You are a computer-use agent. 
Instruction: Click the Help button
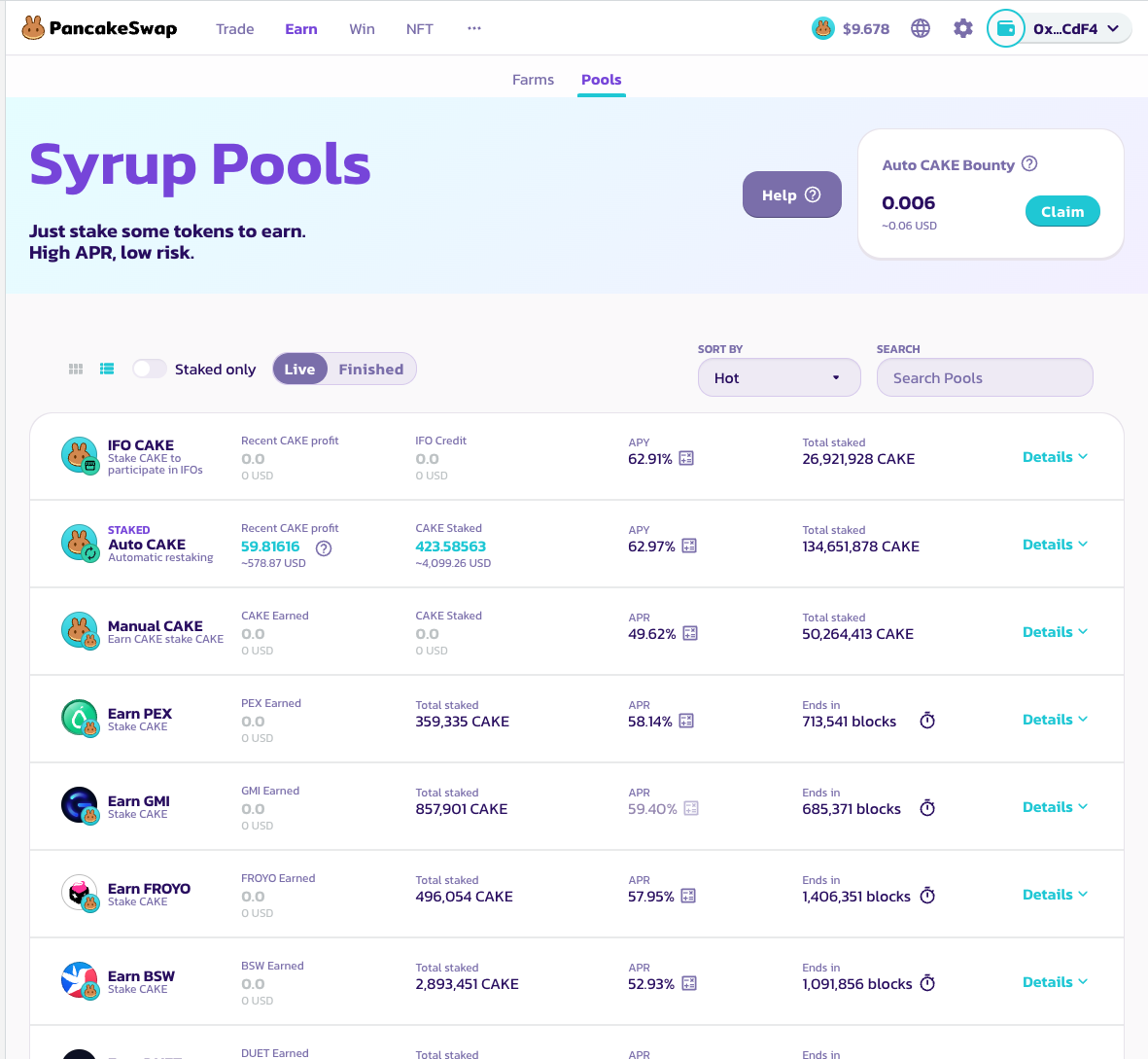(x=791, y=194)
